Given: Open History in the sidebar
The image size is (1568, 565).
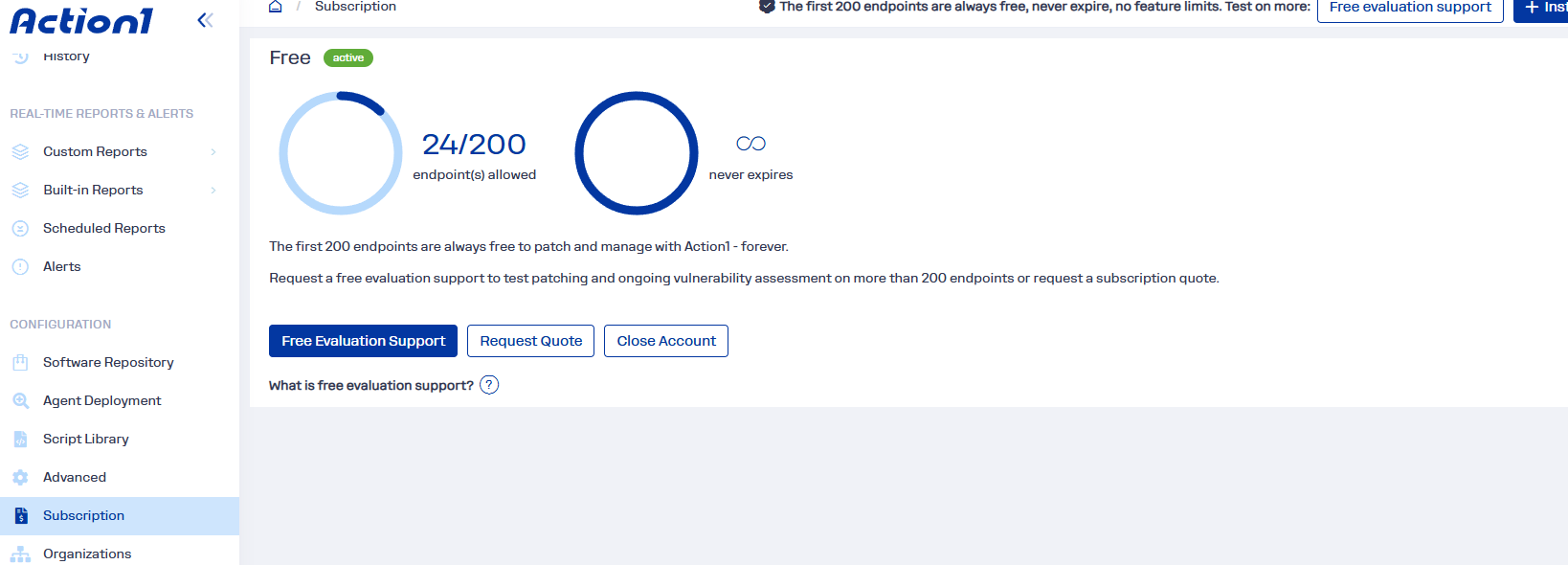Looking at the screenshot, I should (66, 56).
